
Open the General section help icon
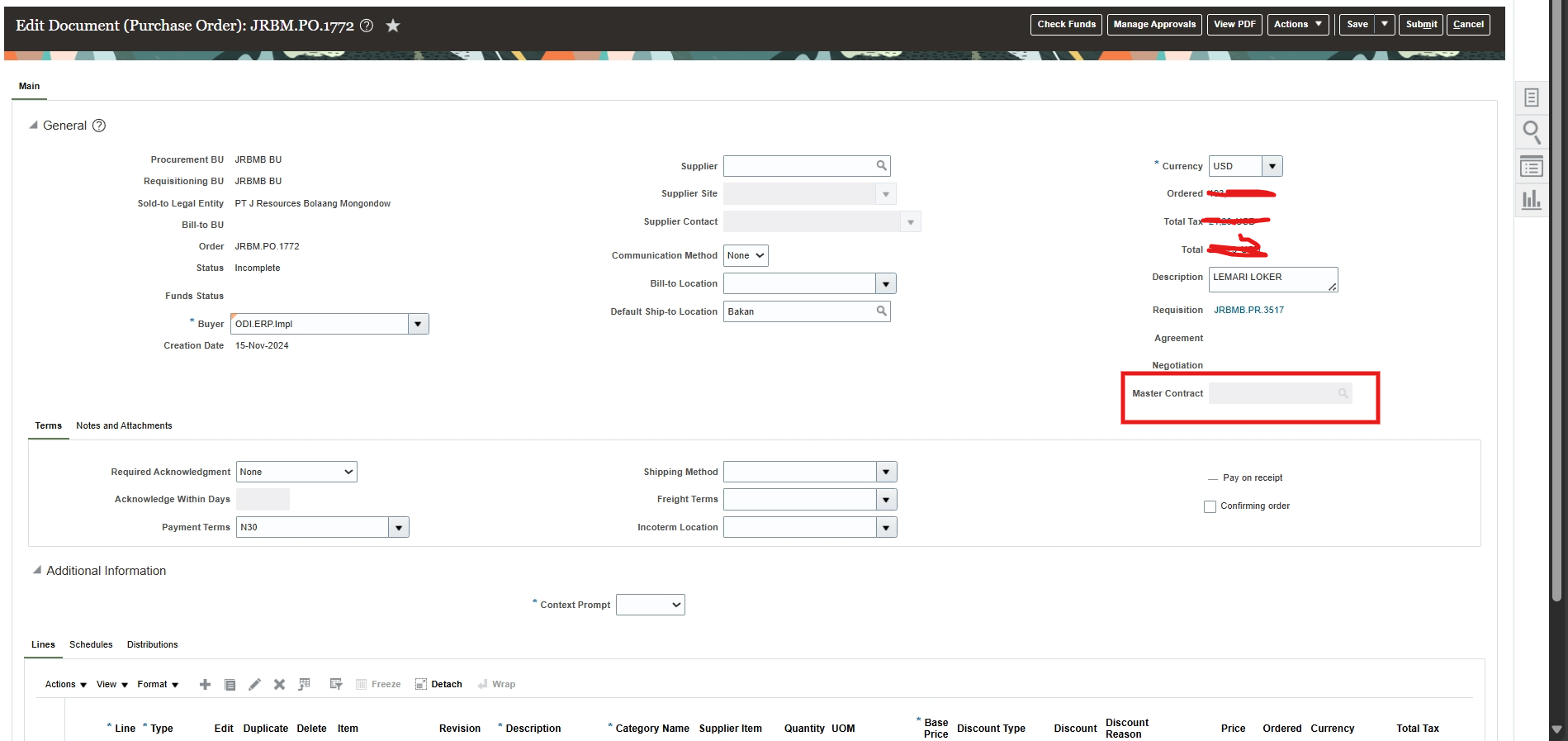click(99, 126)
